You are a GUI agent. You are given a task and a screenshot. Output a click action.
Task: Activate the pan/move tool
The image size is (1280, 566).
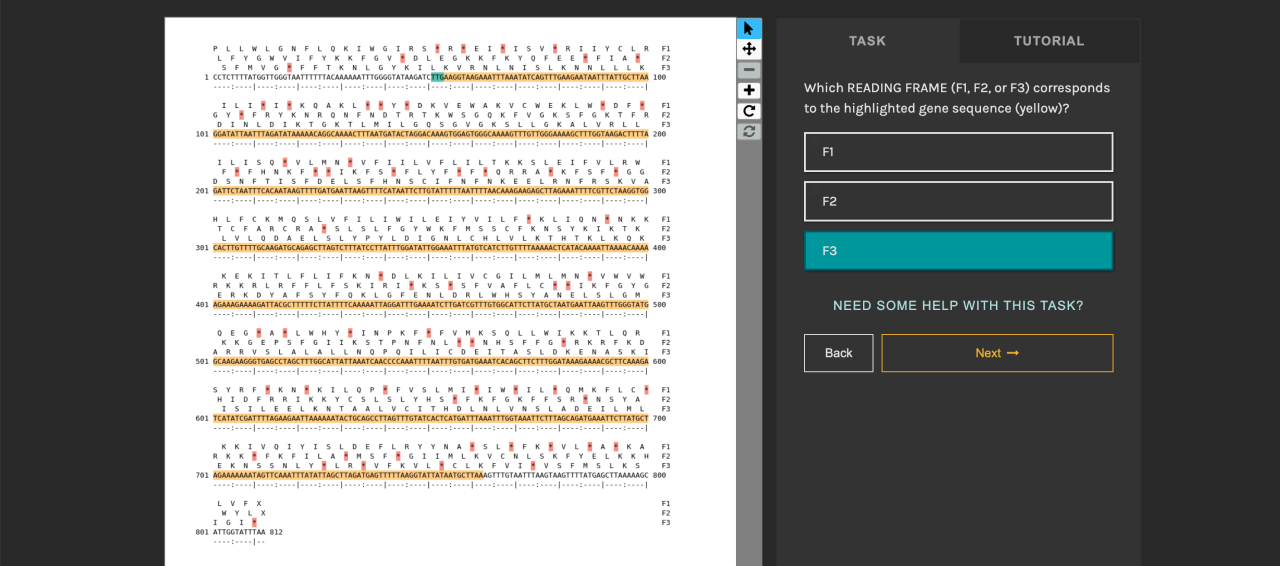tap(749, 49)
